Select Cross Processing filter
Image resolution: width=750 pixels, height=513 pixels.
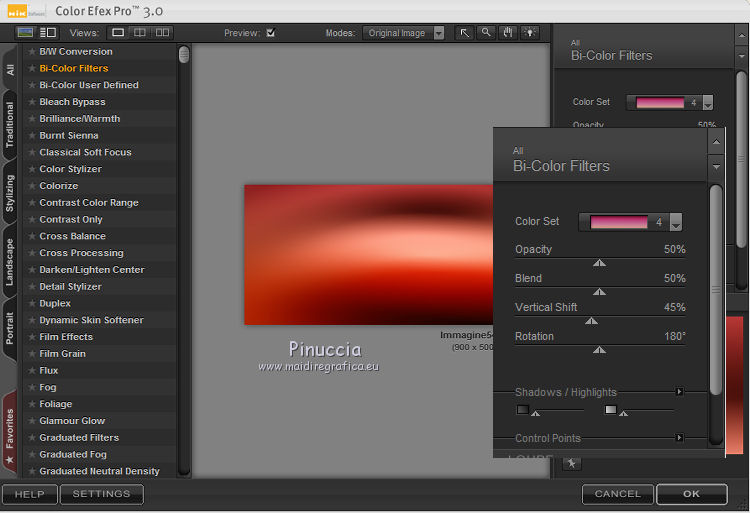tap(100, 253)
